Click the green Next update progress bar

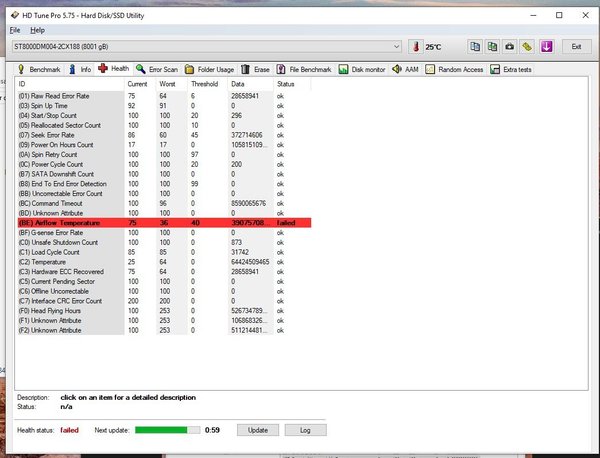coord(161,429)
